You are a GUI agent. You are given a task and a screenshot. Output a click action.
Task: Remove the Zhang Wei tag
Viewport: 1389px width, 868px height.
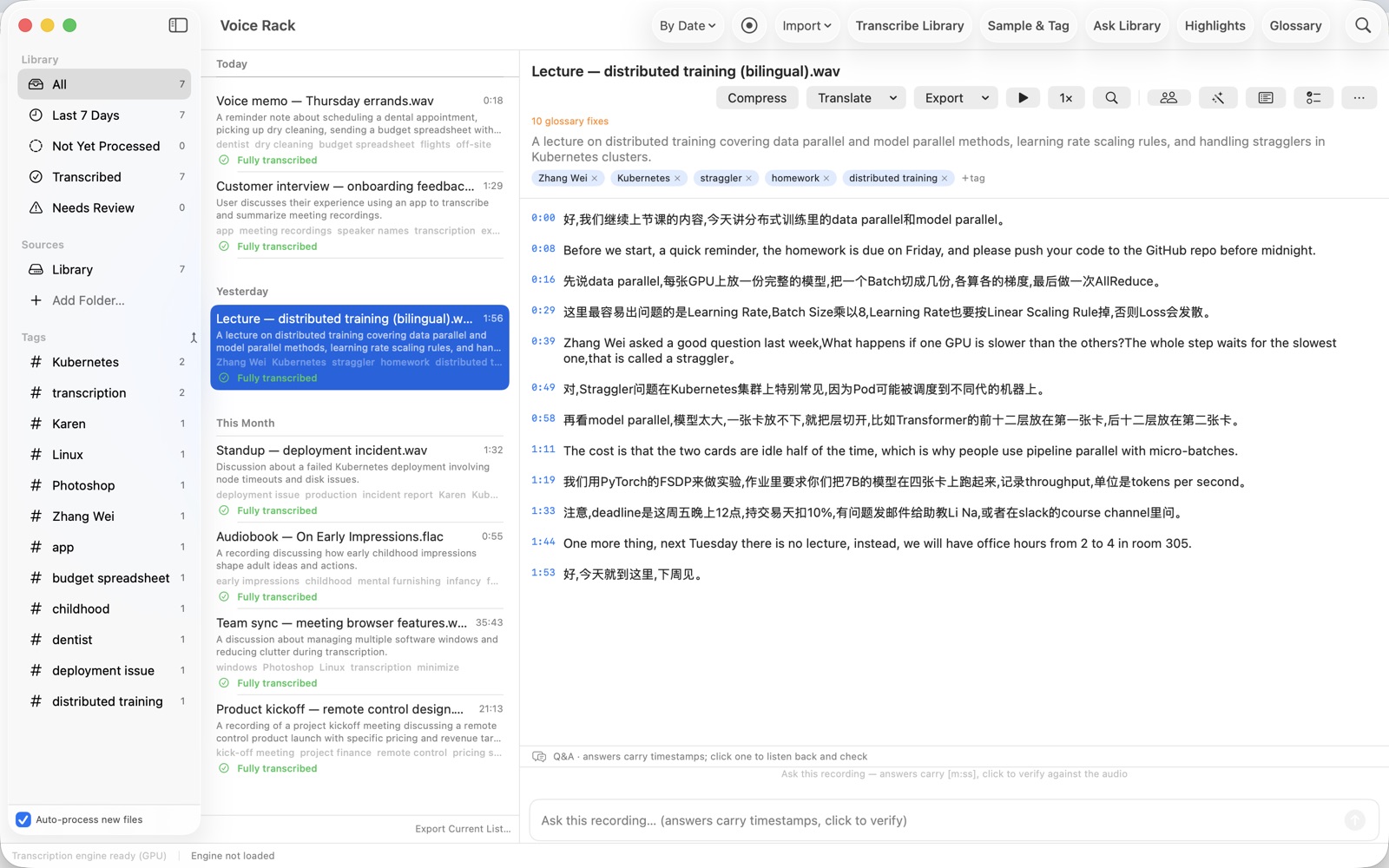(x=595, y=179)
